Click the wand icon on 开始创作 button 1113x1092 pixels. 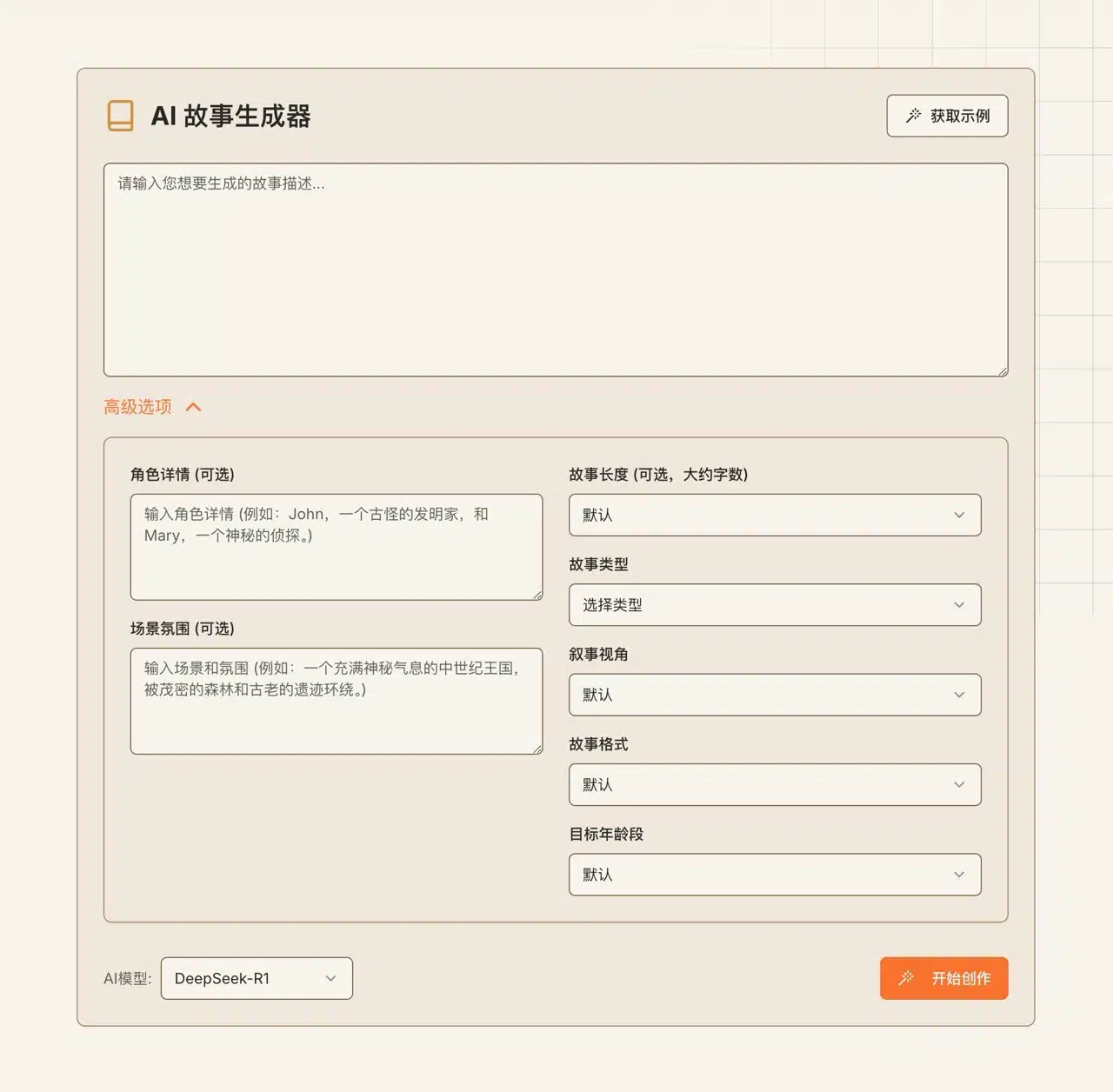(906, 978)
